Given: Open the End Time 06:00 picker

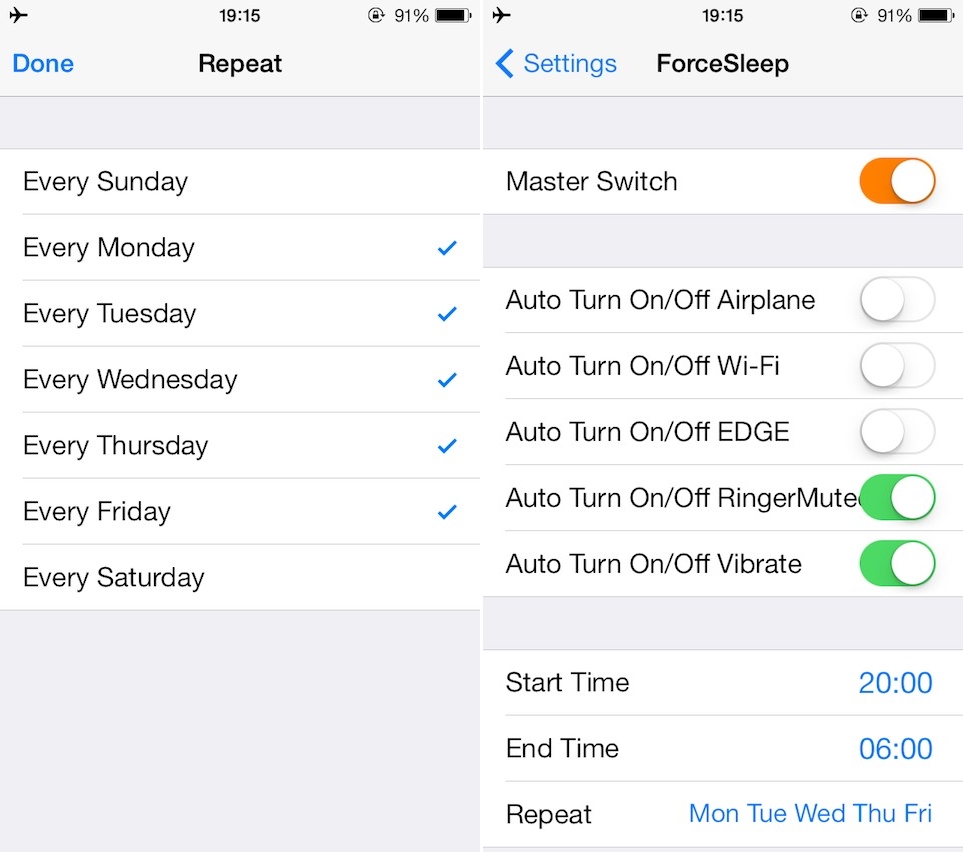Looking at the screenshot, I should pos(723,748).
